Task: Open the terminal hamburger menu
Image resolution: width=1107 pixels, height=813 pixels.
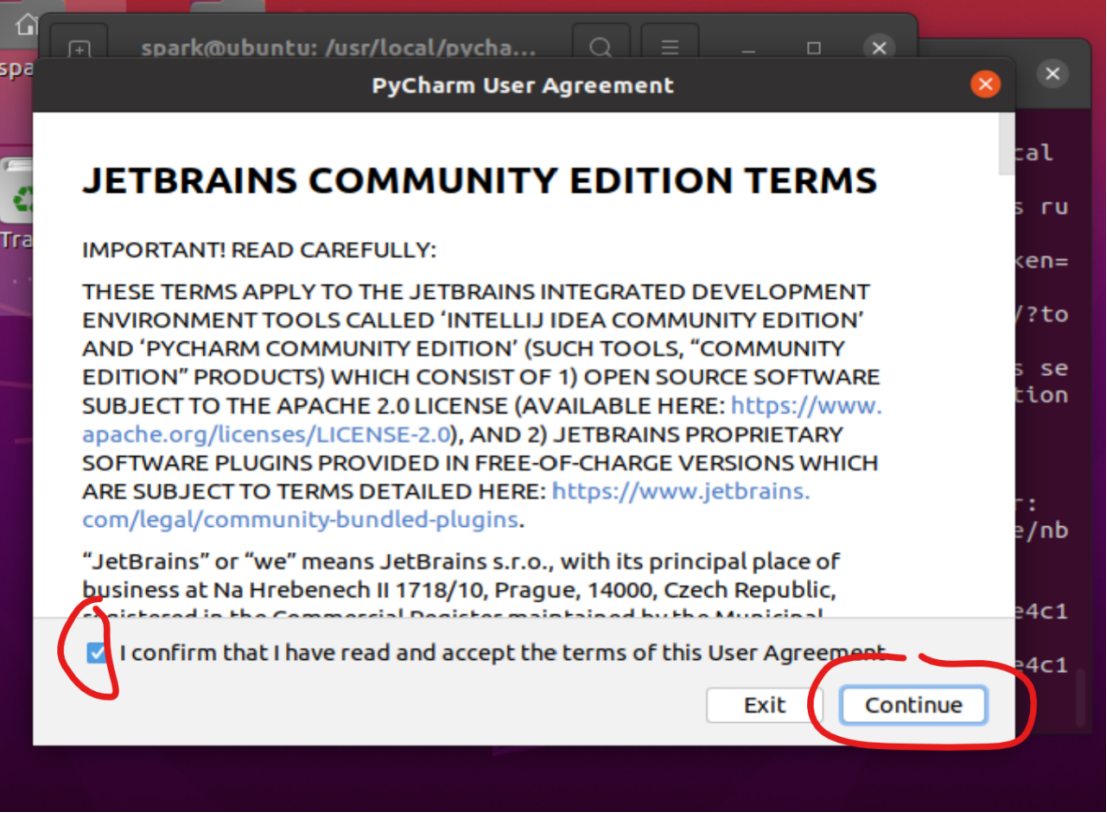Action: (x=670, y=48)
